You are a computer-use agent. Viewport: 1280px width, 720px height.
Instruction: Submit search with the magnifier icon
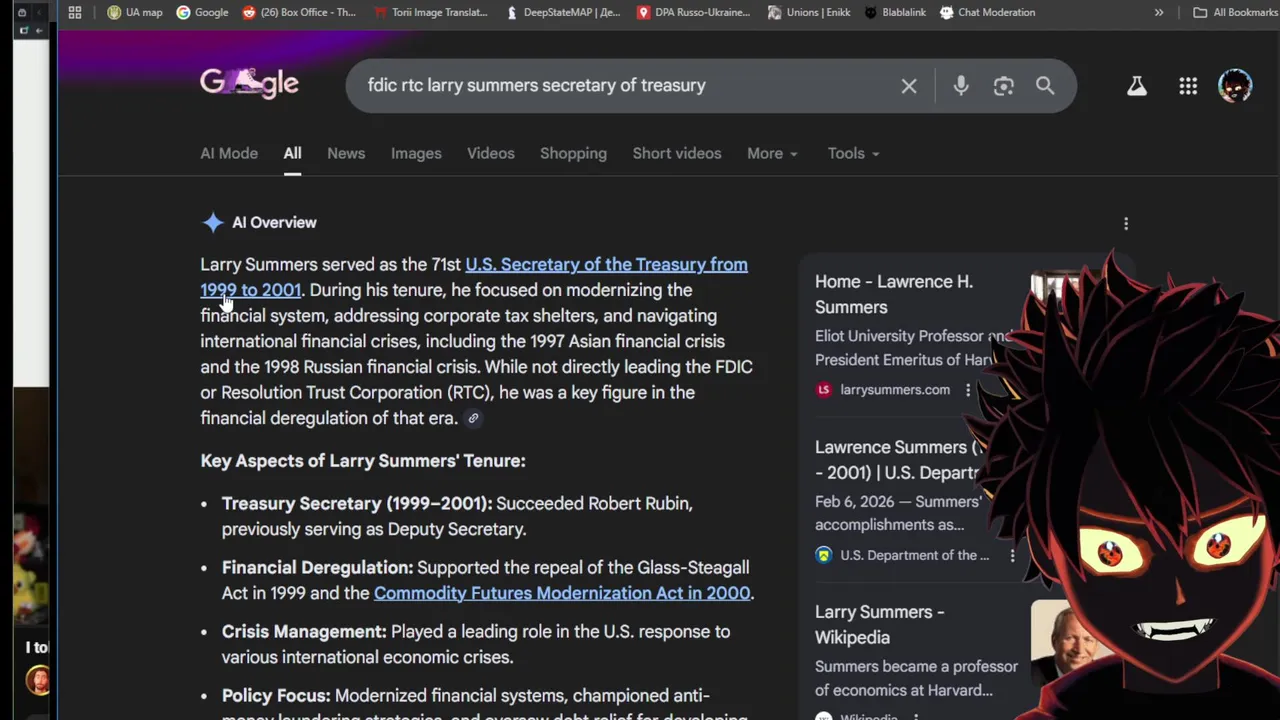coord(1045,86)
